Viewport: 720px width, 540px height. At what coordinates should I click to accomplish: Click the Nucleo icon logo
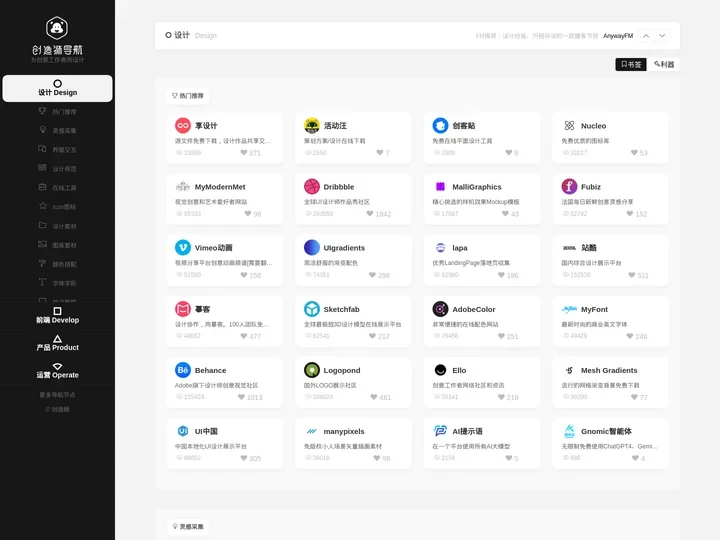tap(569, 125)
